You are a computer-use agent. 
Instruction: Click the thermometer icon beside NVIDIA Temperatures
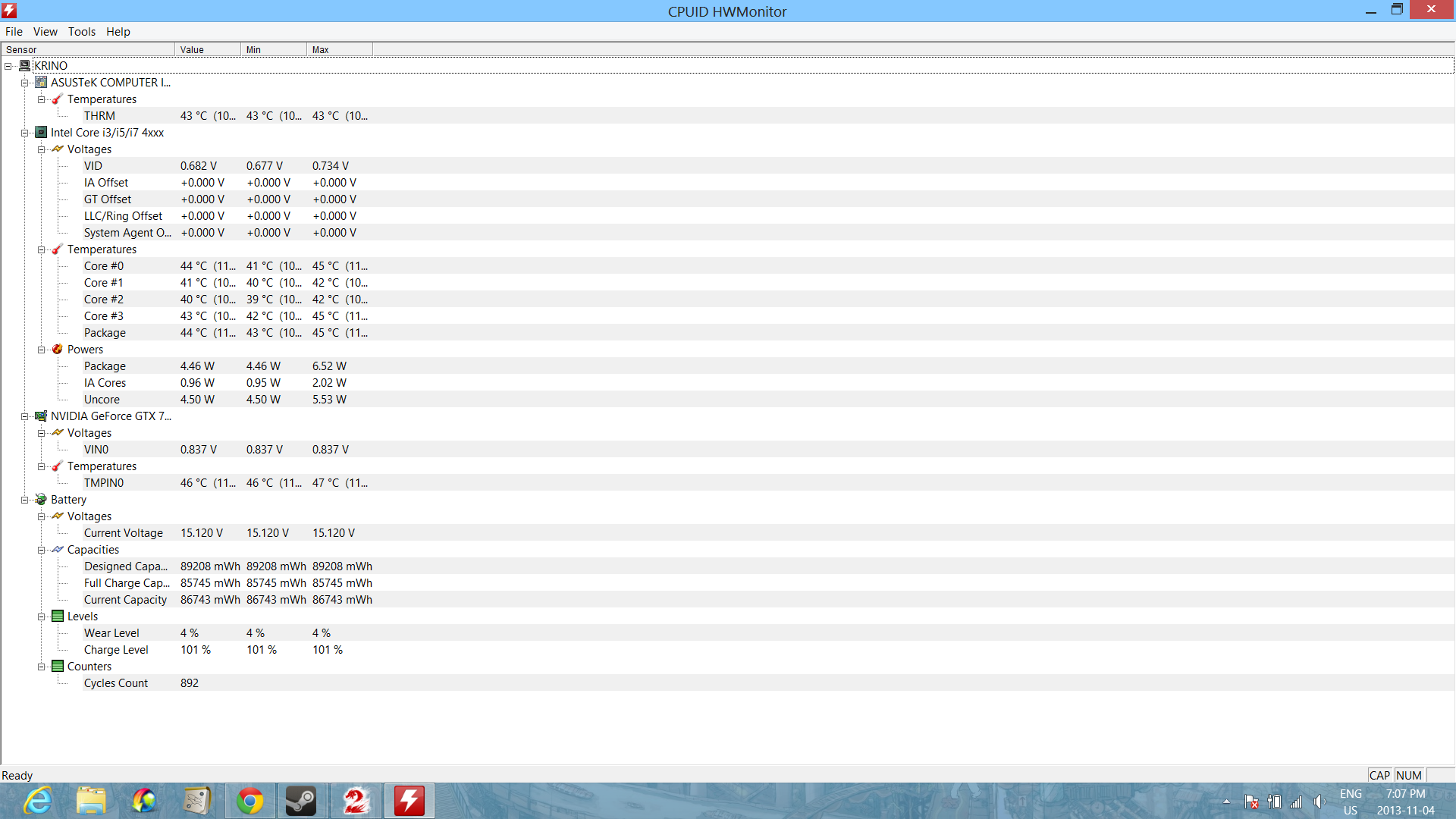point(58,466)
